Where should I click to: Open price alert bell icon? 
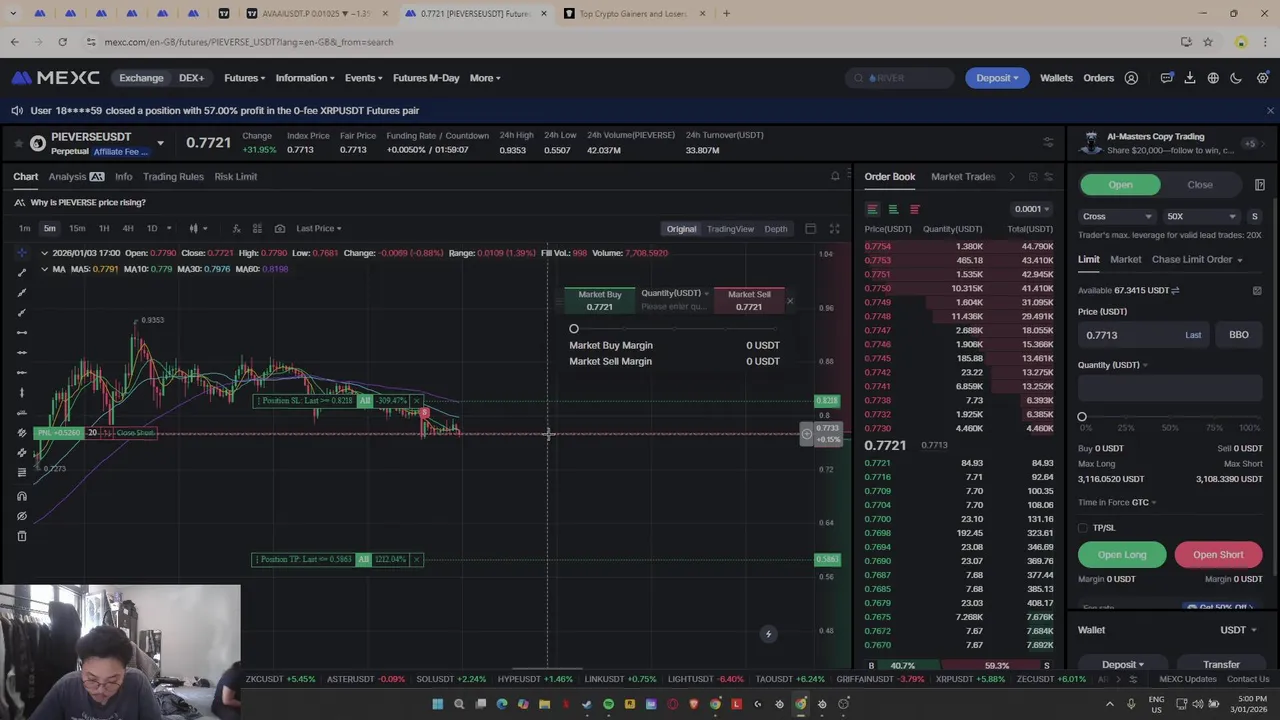click(x=835, y=177)
